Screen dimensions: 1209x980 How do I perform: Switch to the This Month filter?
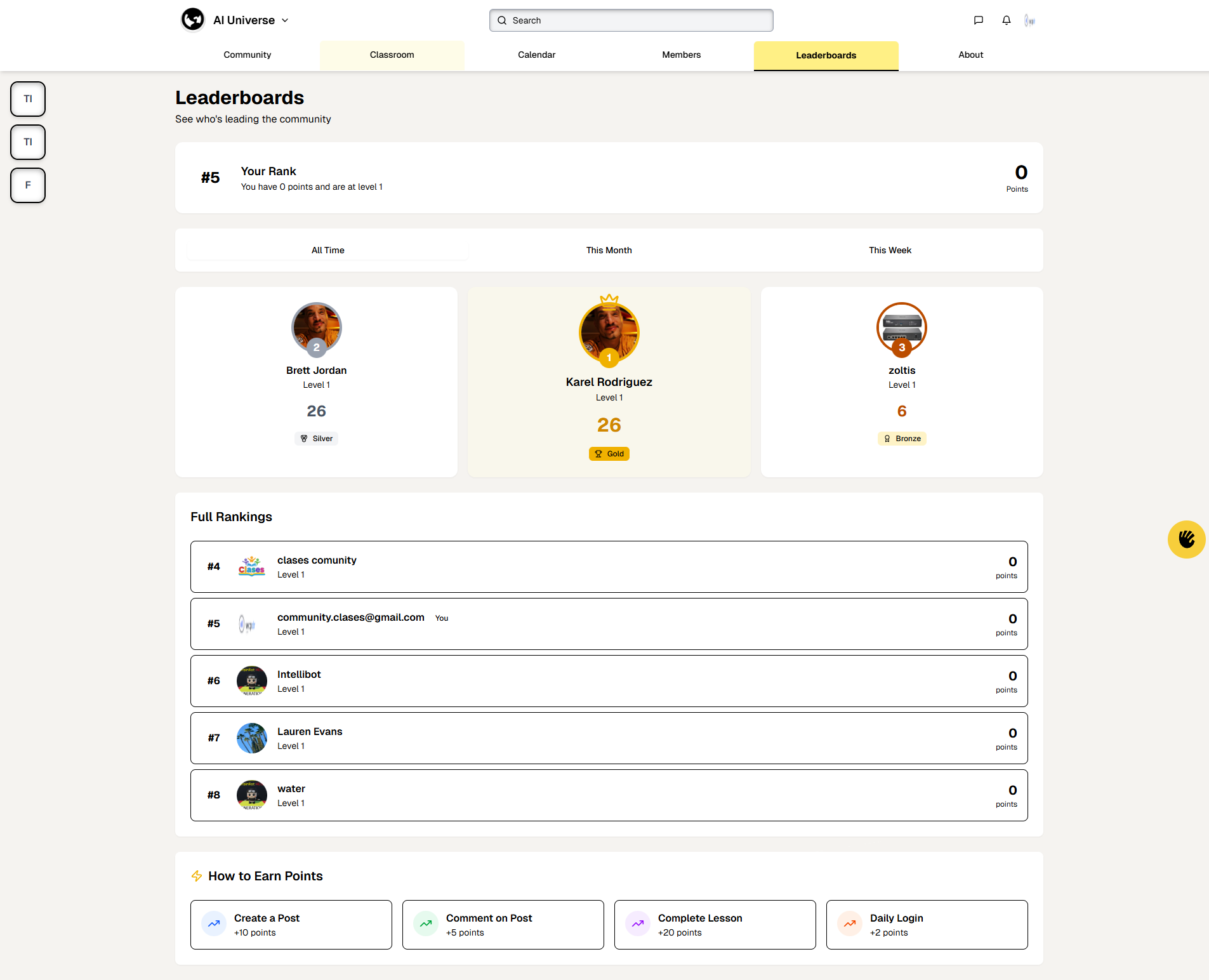coord(609,250)
